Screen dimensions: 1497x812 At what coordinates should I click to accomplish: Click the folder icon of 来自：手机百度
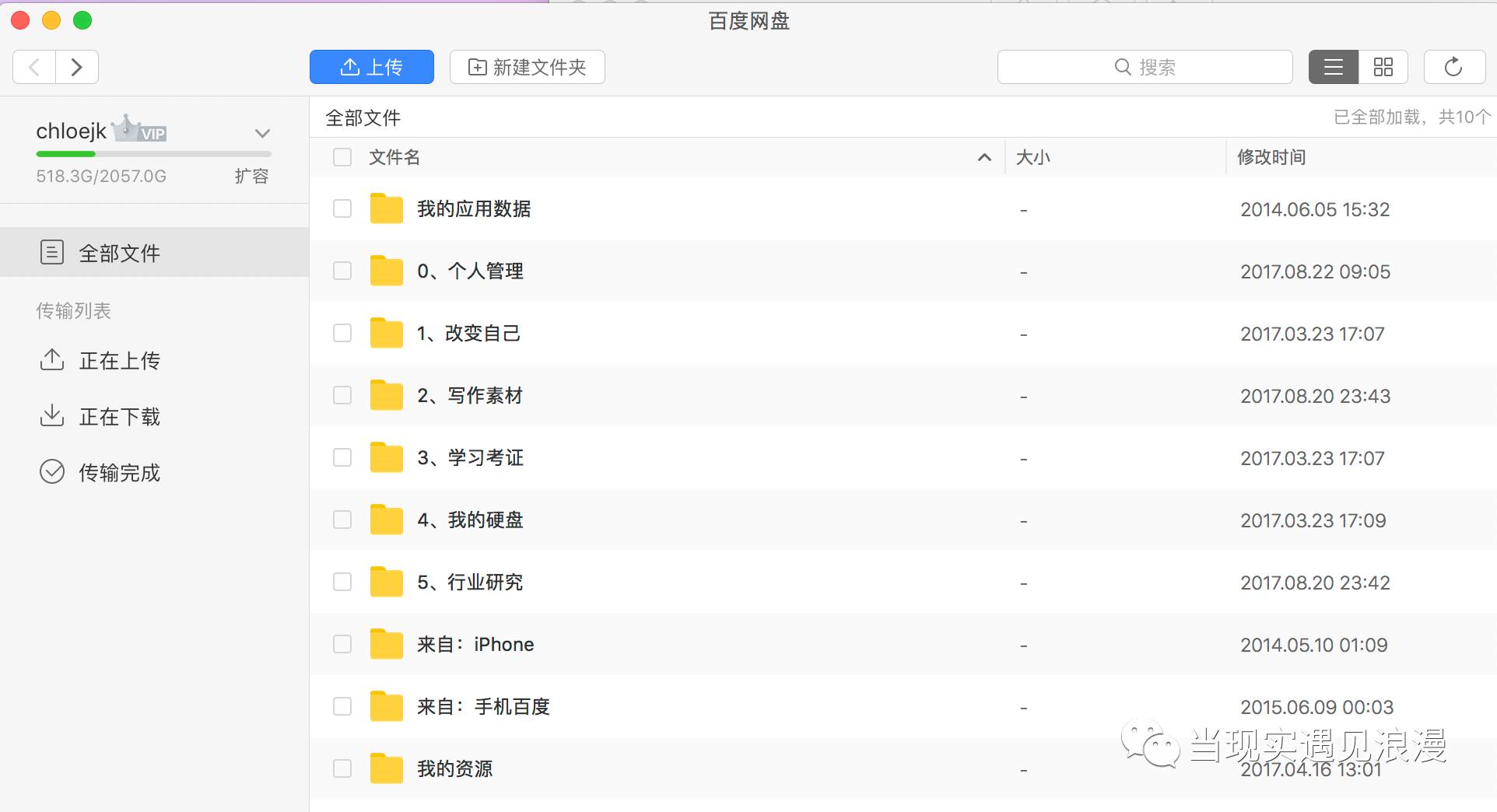coord(386,705)
